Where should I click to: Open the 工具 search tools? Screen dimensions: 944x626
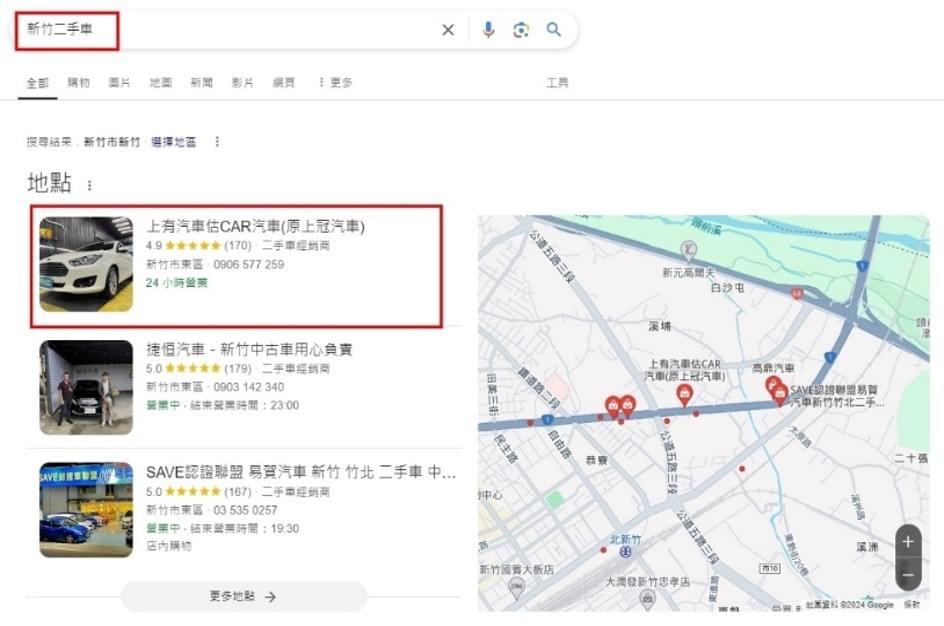[x=557, y=82]
